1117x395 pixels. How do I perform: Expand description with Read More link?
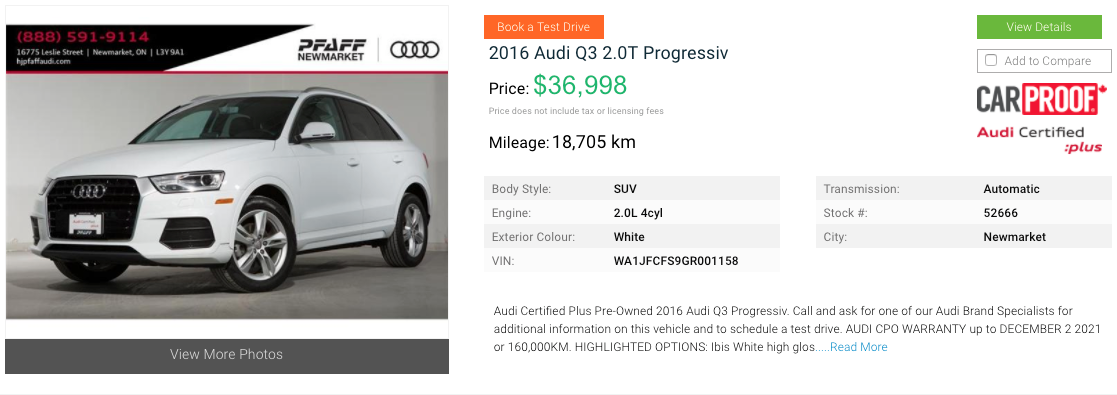tap(858, 347)
